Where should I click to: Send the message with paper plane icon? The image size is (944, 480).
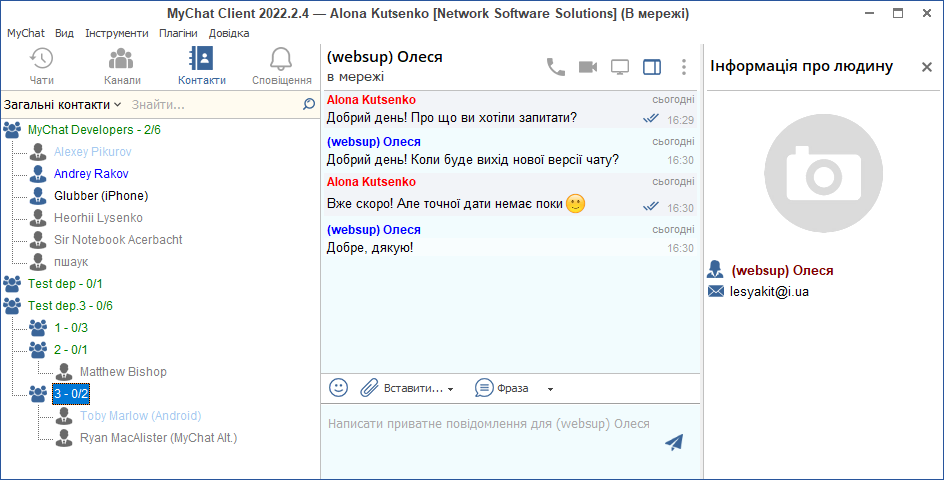[x=674, y=443]
